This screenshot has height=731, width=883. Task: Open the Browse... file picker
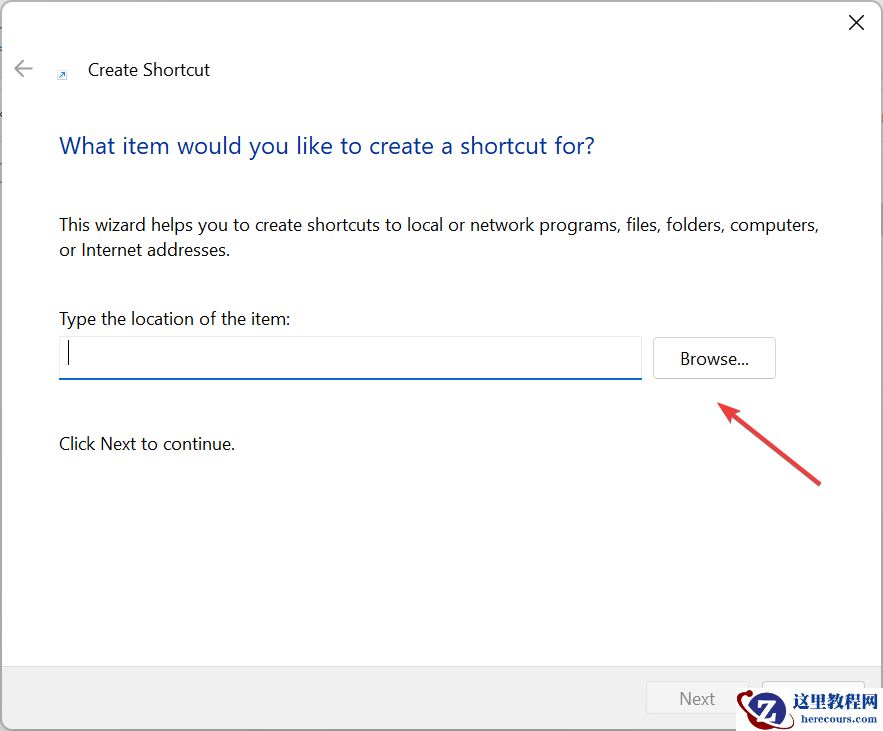714,358
